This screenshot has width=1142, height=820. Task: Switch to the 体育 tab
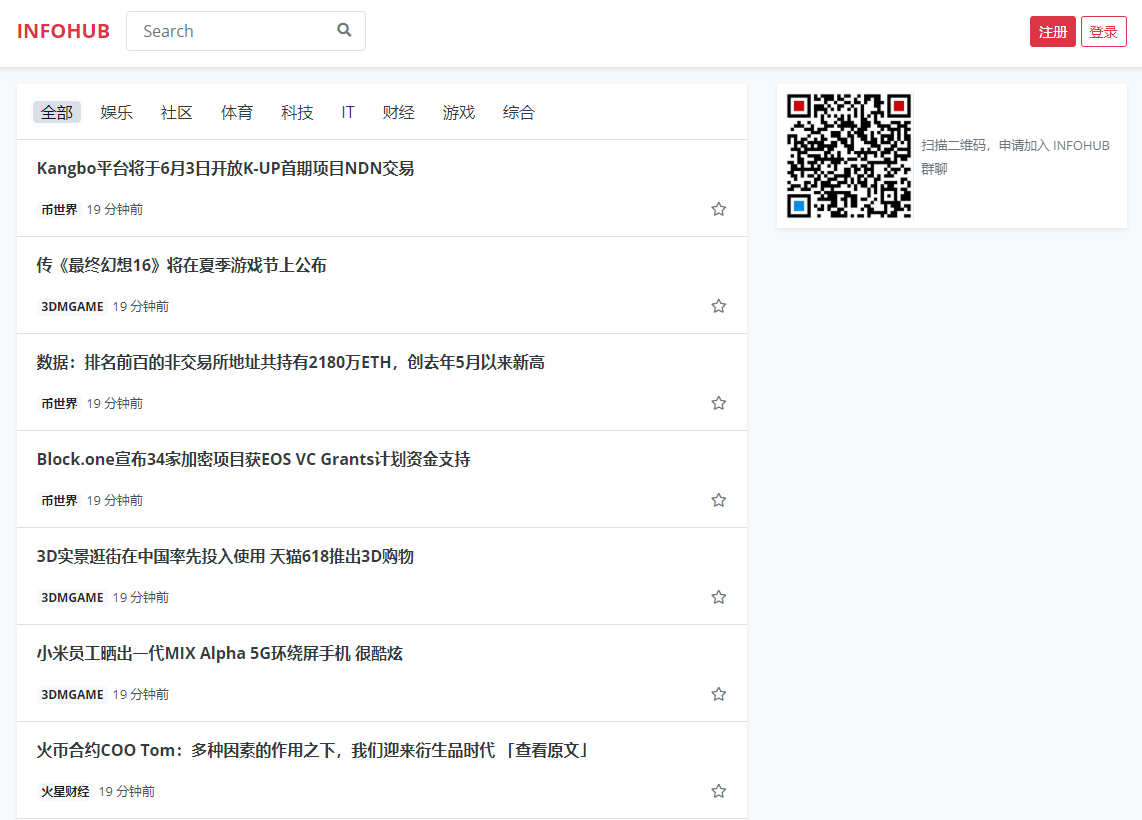(237, 112)
